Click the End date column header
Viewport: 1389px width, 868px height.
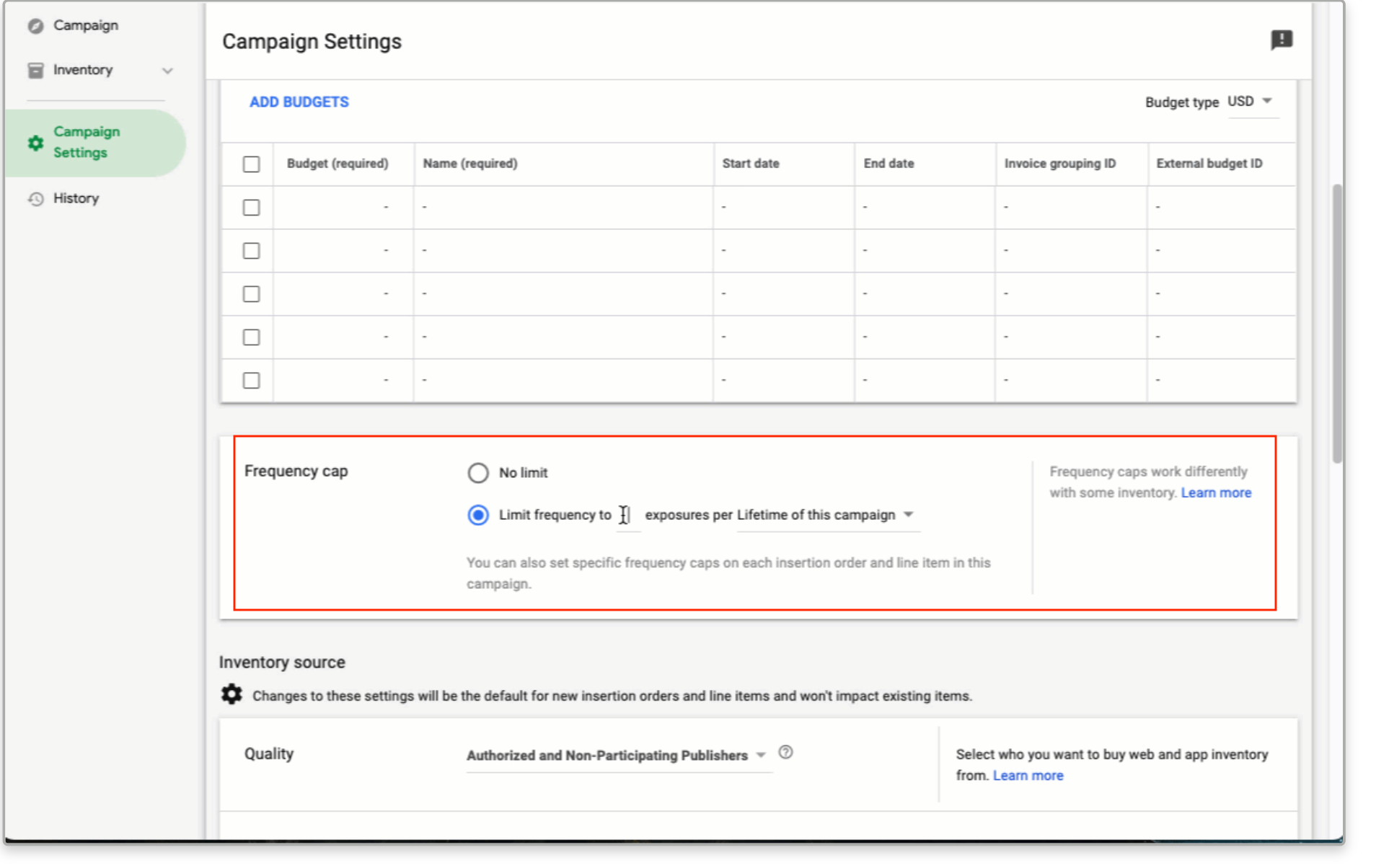888,164
